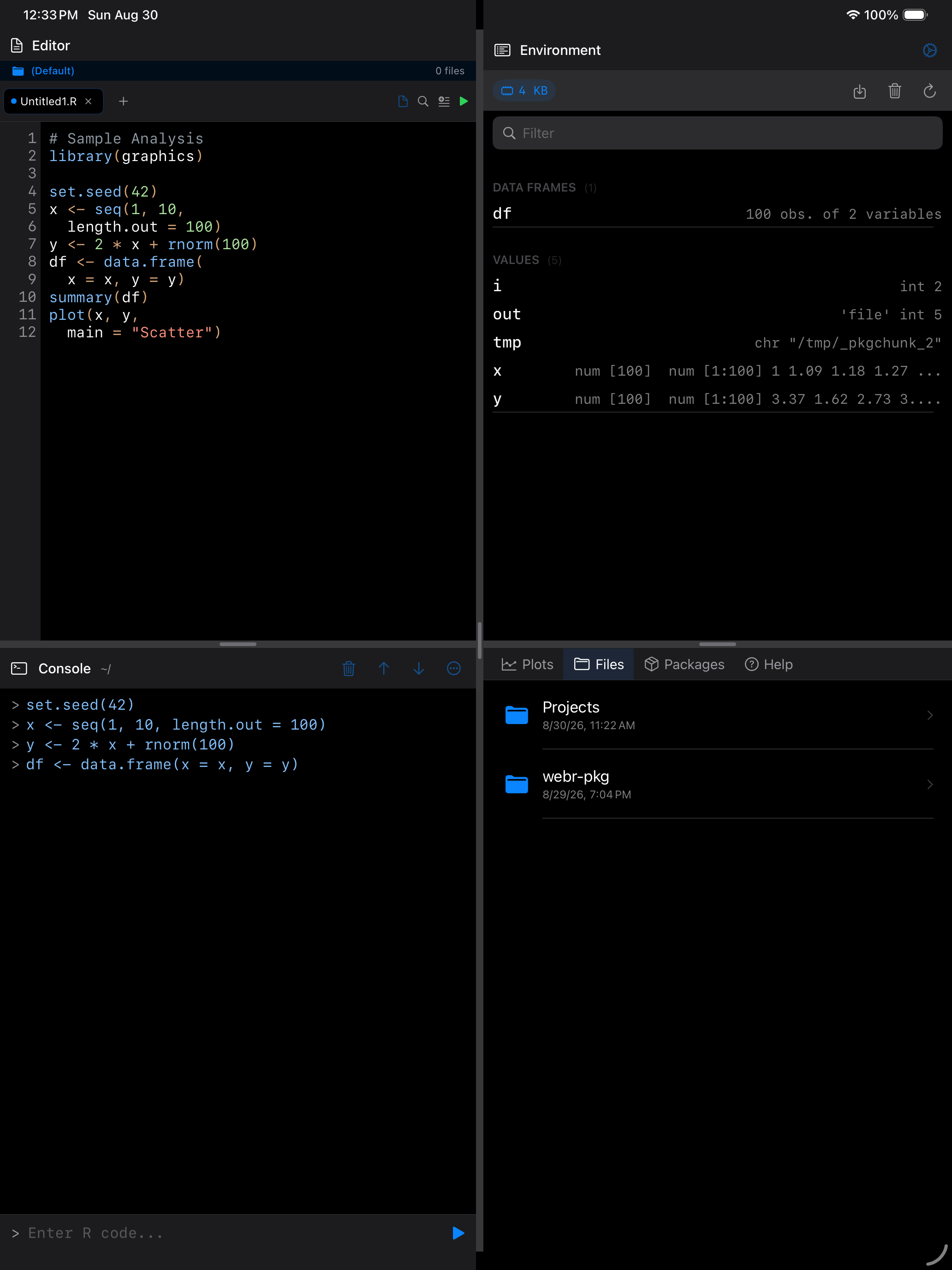Open console more options ellipsis
The image size is (952, 1270).
(x=454, y=668)
